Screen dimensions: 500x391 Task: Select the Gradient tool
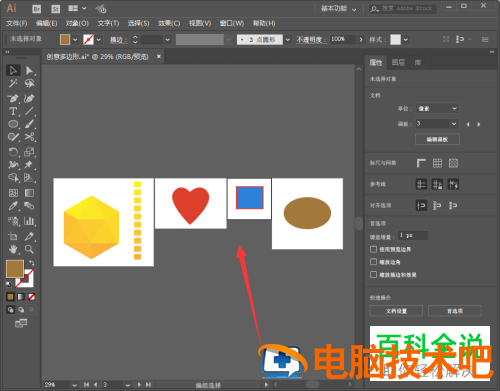[29, 193]
